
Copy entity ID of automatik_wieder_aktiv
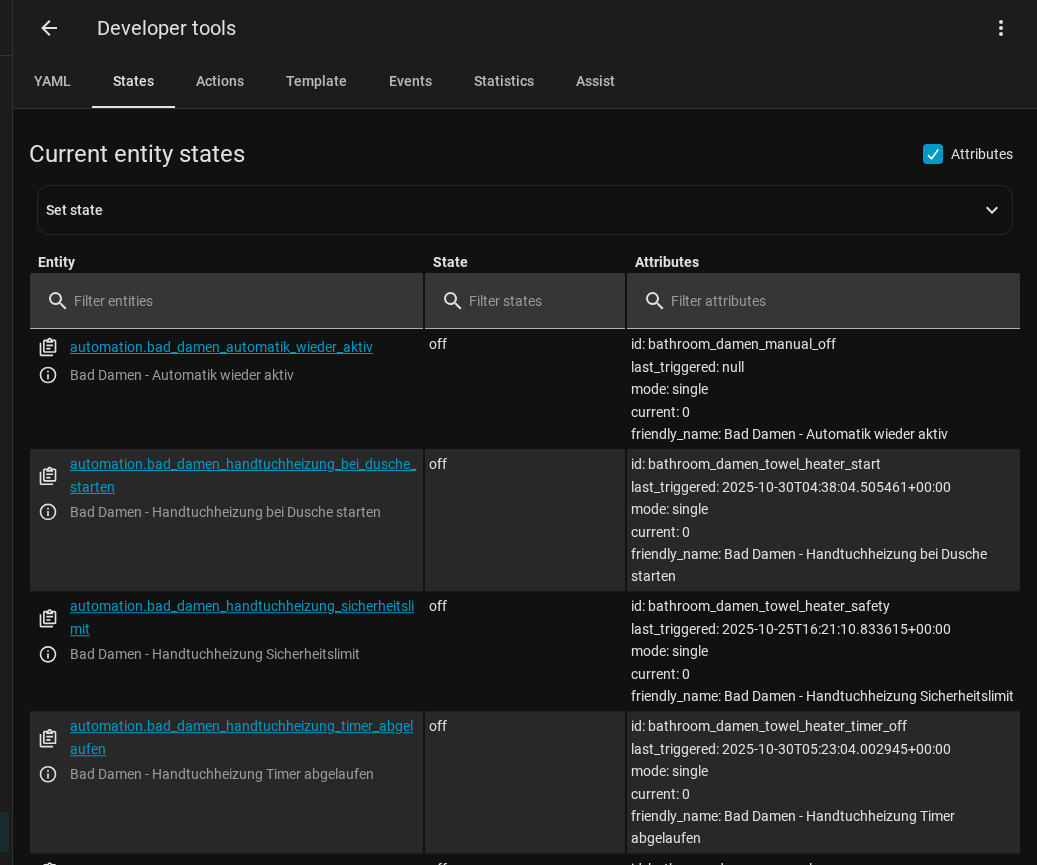(48, 347)
